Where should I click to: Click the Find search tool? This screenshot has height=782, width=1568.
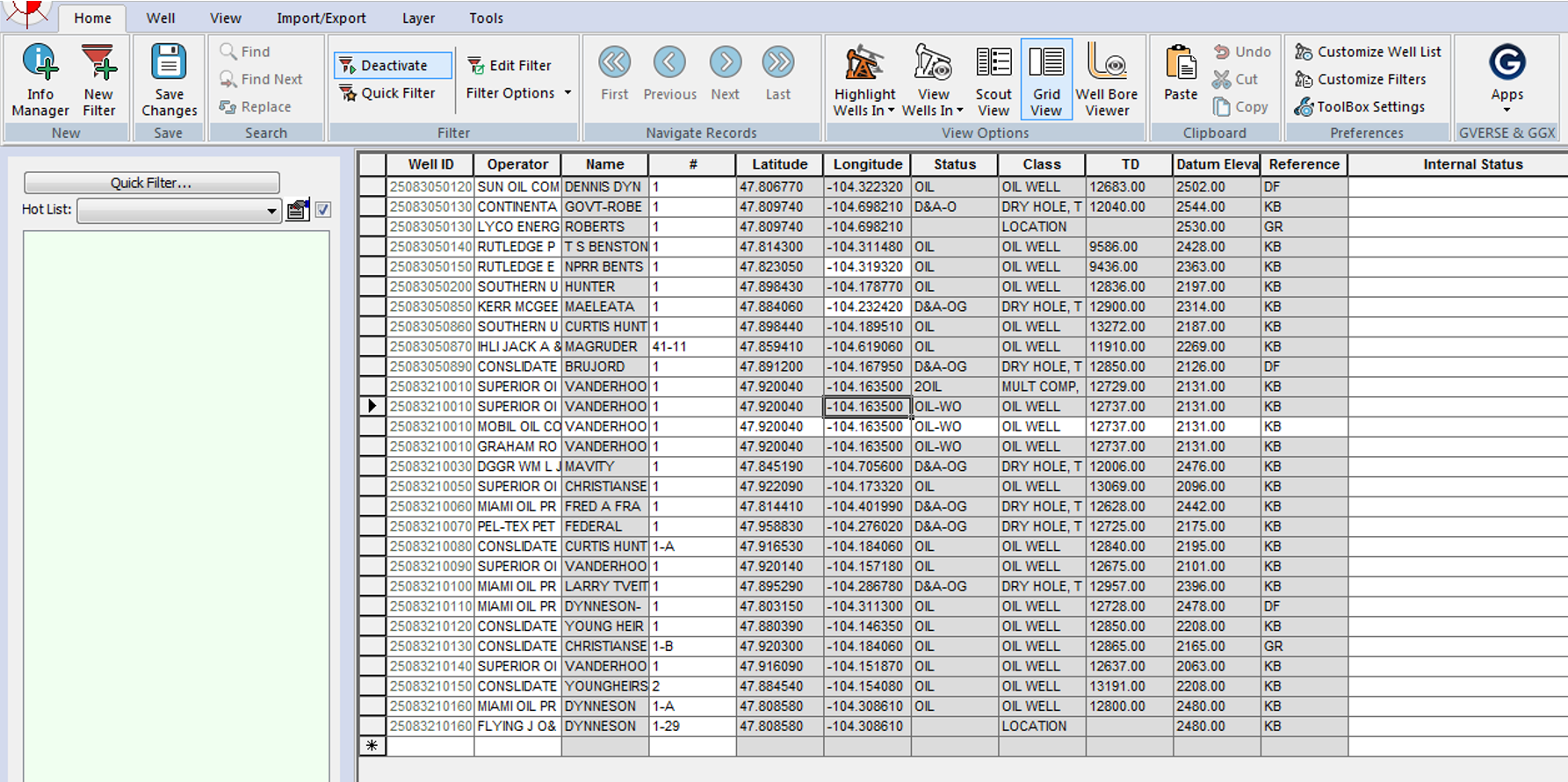coord(245,52)
